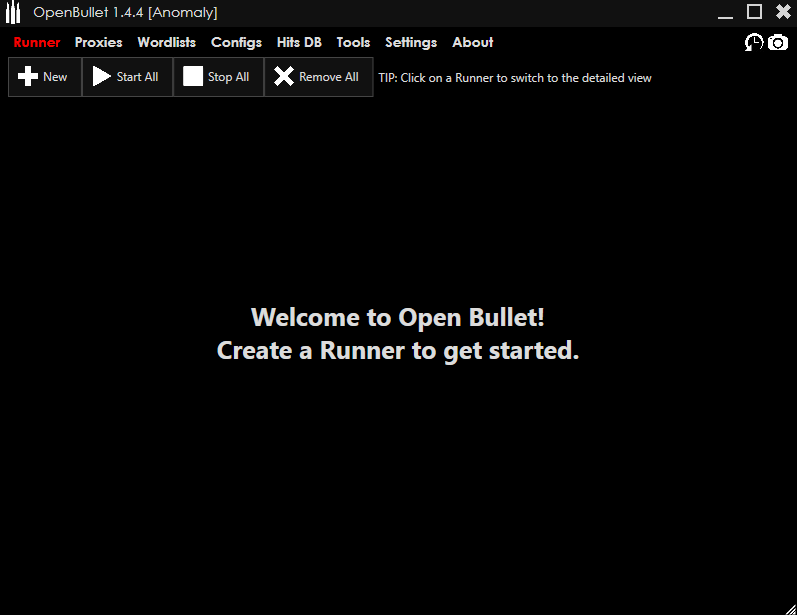
Task: Open the Runner tab
Action: pos(37,42)
